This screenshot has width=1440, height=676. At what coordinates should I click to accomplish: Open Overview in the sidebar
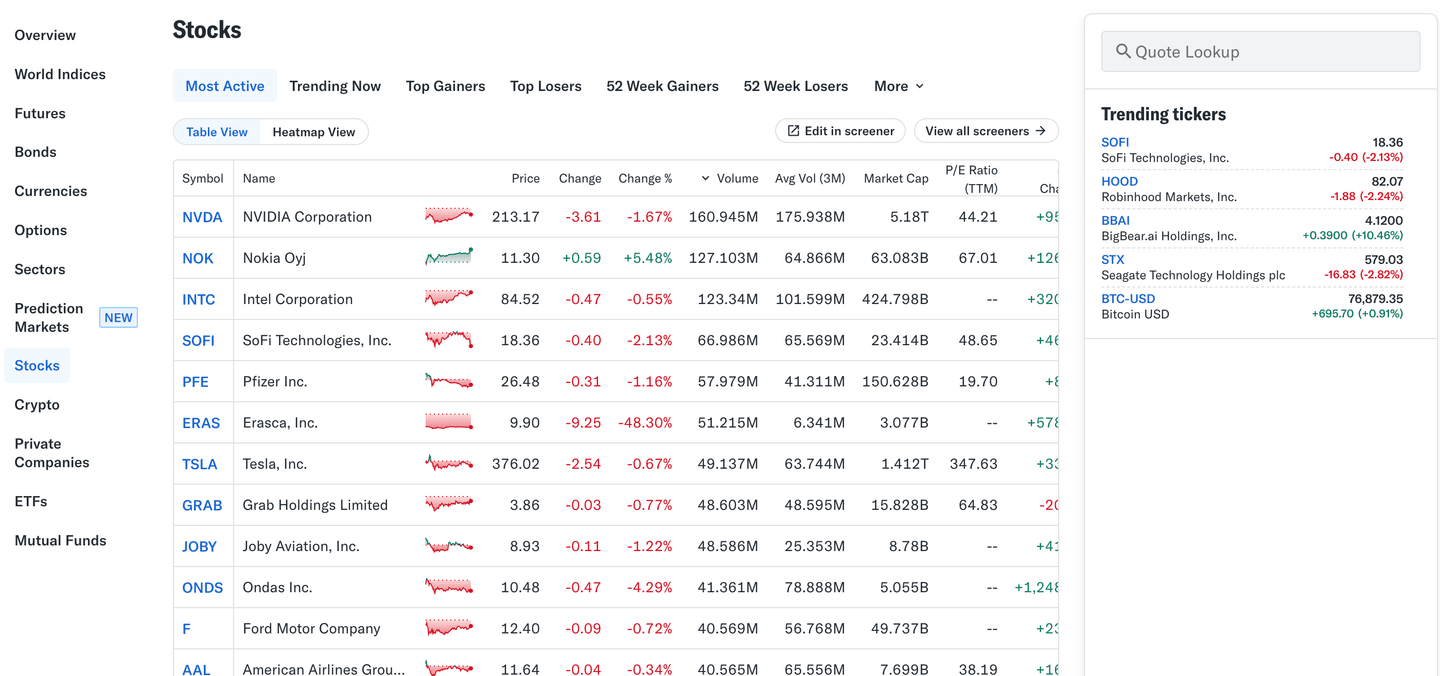point(45,35)
